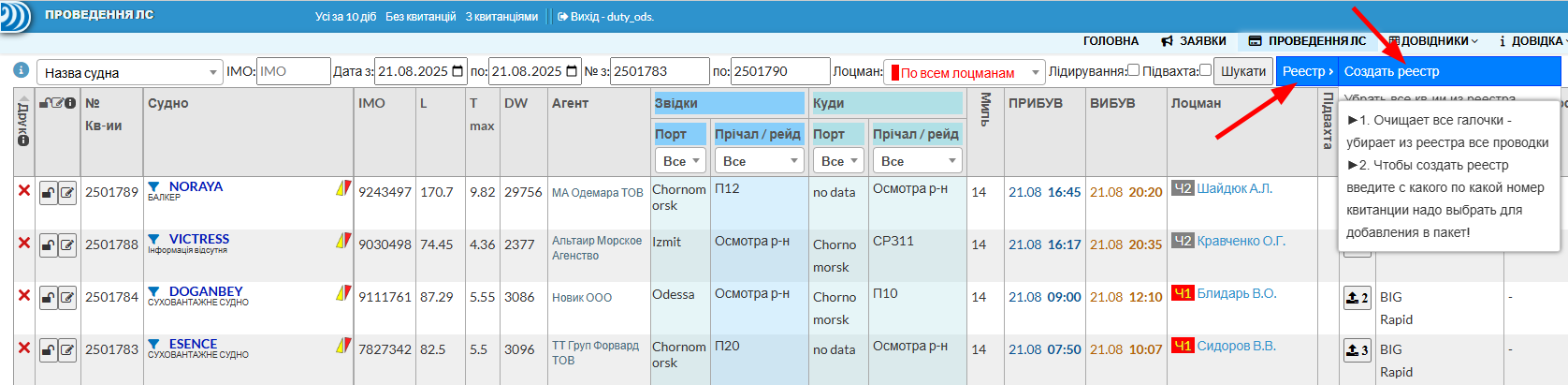Image resolution: width=1568 pixels, height=385 pixels.
Task: Click the tug icon button numbered 3
Action: coord(1357,350)
